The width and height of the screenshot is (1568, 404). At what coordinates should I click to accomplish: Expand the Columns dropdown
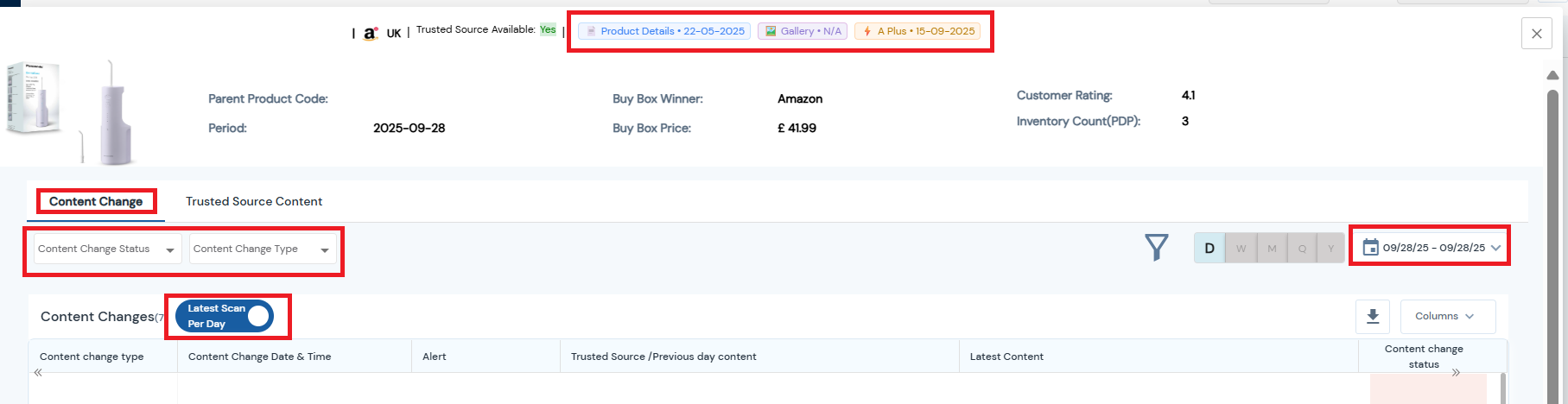click(x=1447, y=317)
